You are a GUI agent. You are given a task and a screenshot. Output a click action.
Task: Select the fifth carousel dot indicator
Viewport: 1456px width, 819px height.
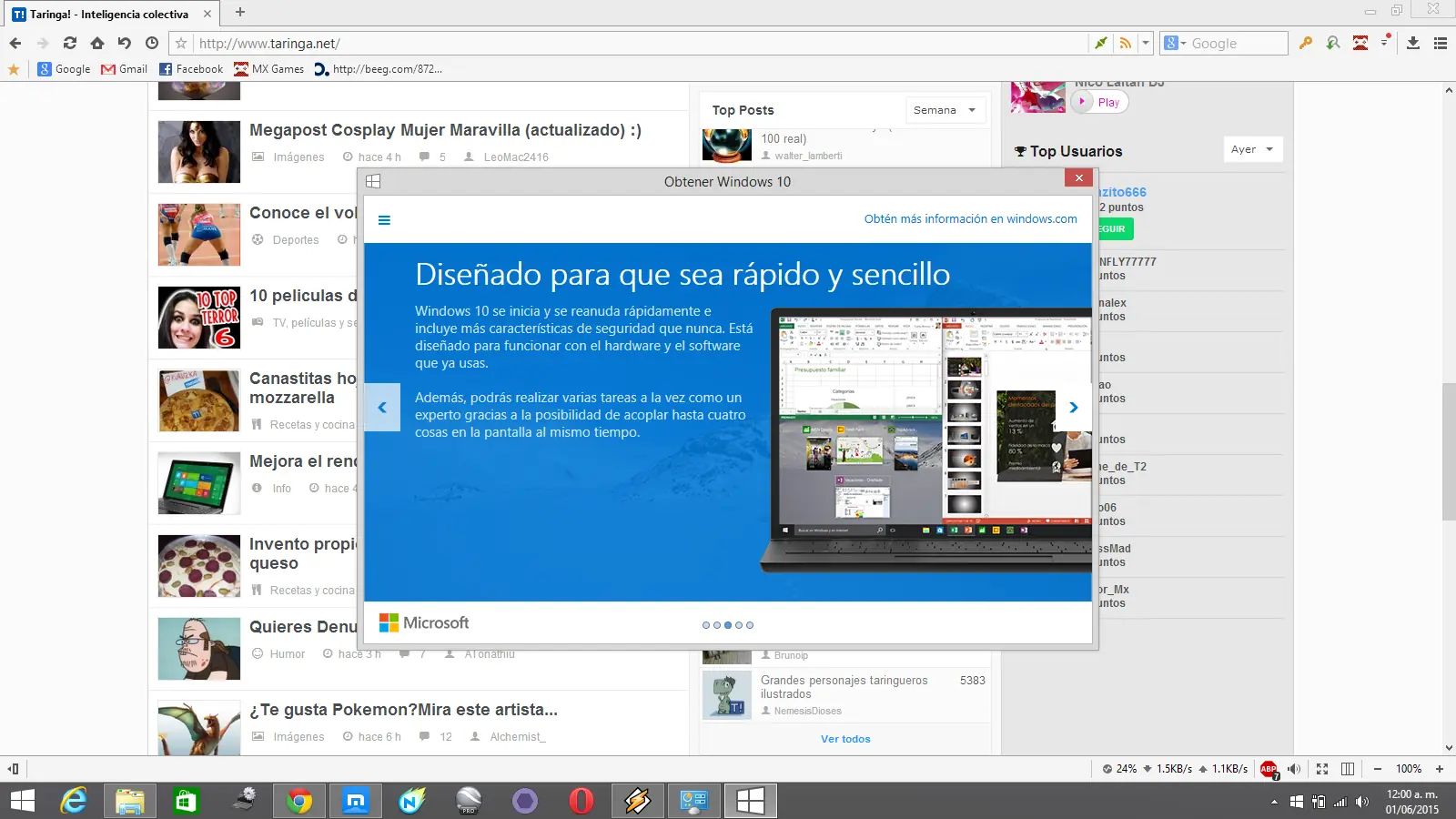point(750,625)
